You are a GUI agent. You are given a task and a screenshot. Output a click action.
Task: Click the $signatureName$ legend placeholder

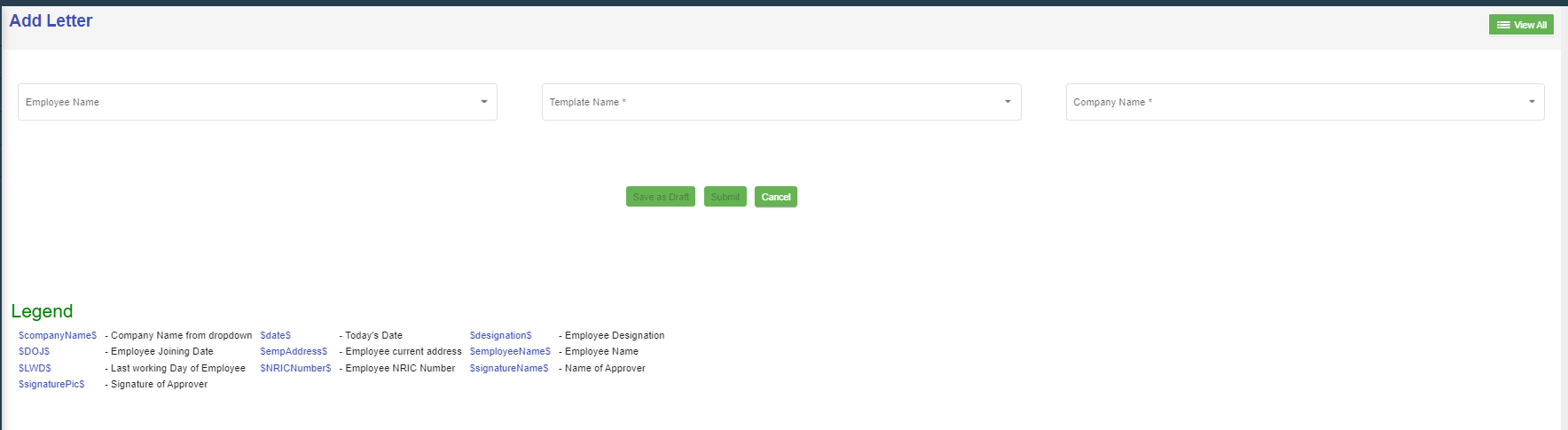(509, 368)
